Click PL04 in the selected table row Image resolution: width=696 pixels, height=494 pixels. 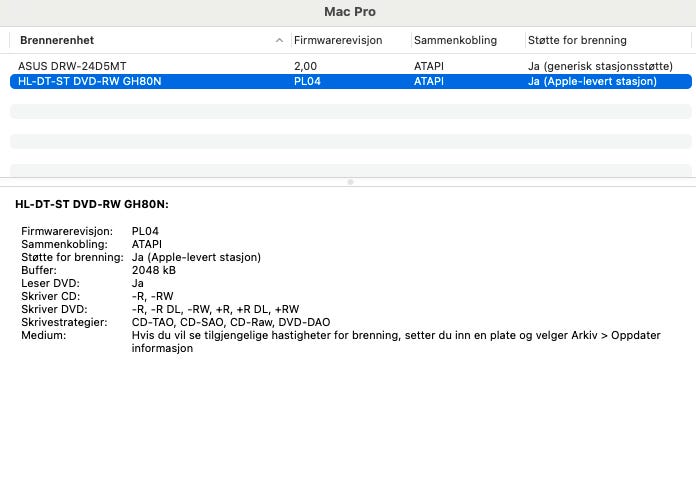click(x=307, y=81)
